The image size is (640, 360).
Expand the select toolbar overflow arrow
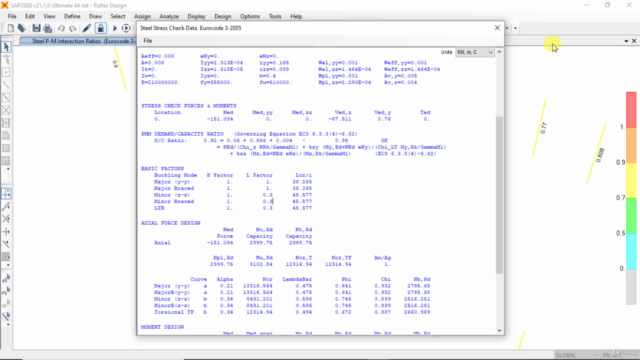click(8, 325)
